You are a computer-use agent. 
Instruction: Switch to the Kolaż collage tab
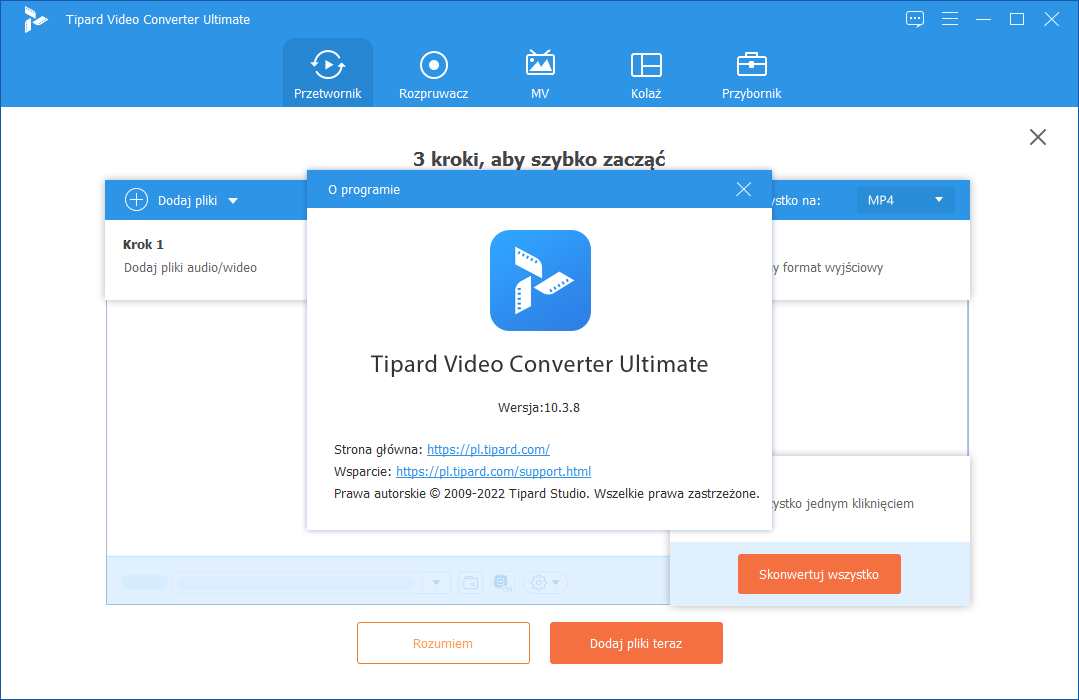tap(646, 74)
